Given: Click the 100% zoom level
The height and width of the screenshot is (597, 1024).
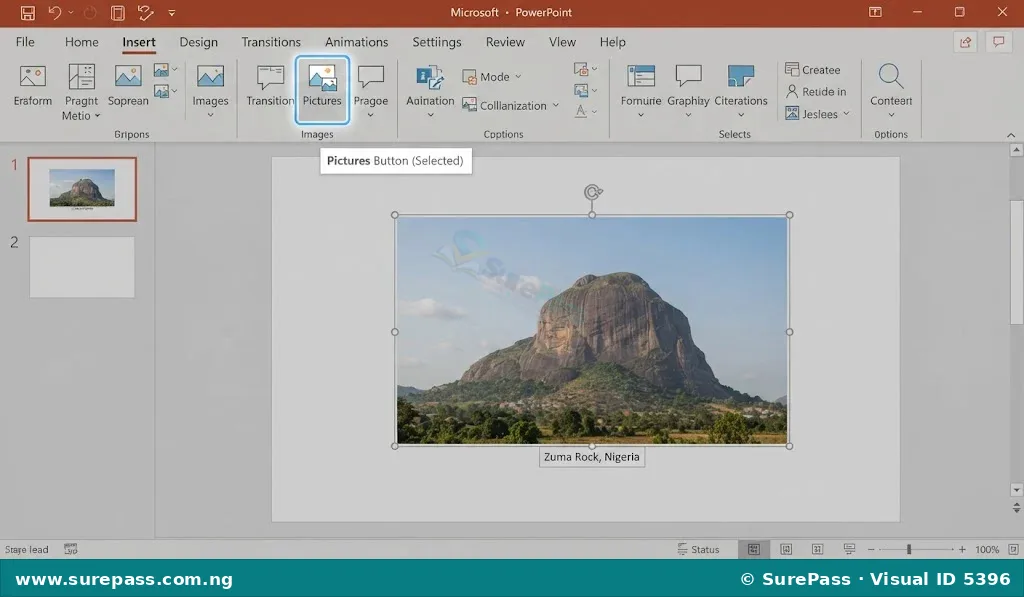Looking at the screenshot, I should [987, 549].
